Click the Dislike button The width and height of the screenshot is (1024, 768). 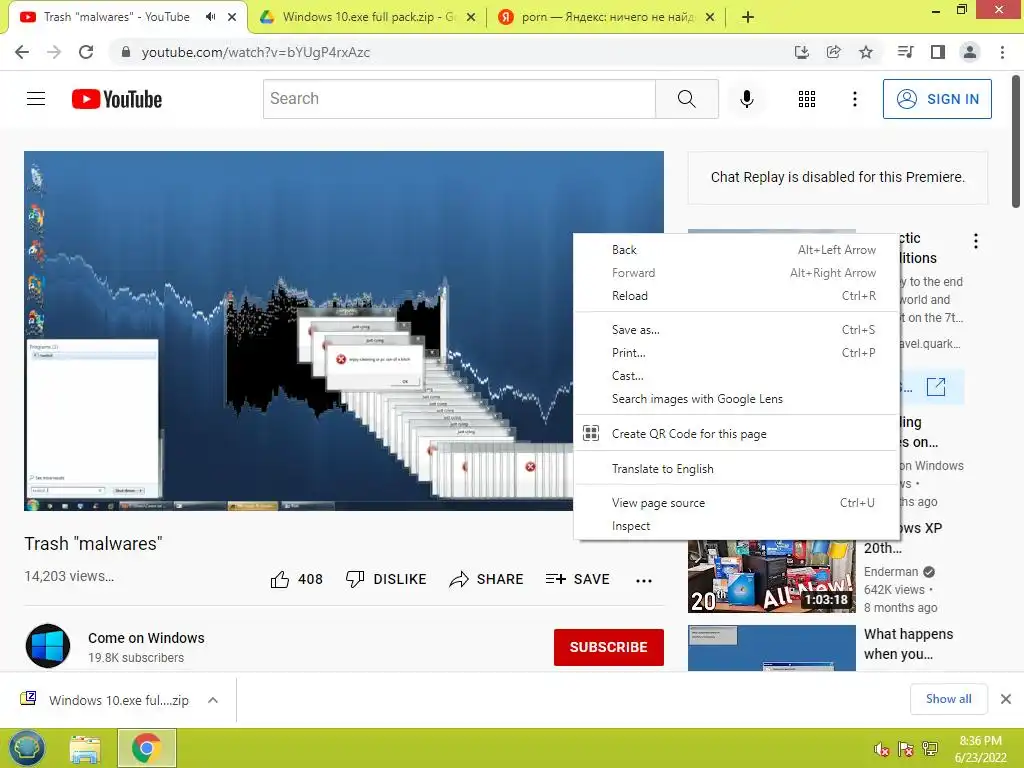(x=386, y=579)
